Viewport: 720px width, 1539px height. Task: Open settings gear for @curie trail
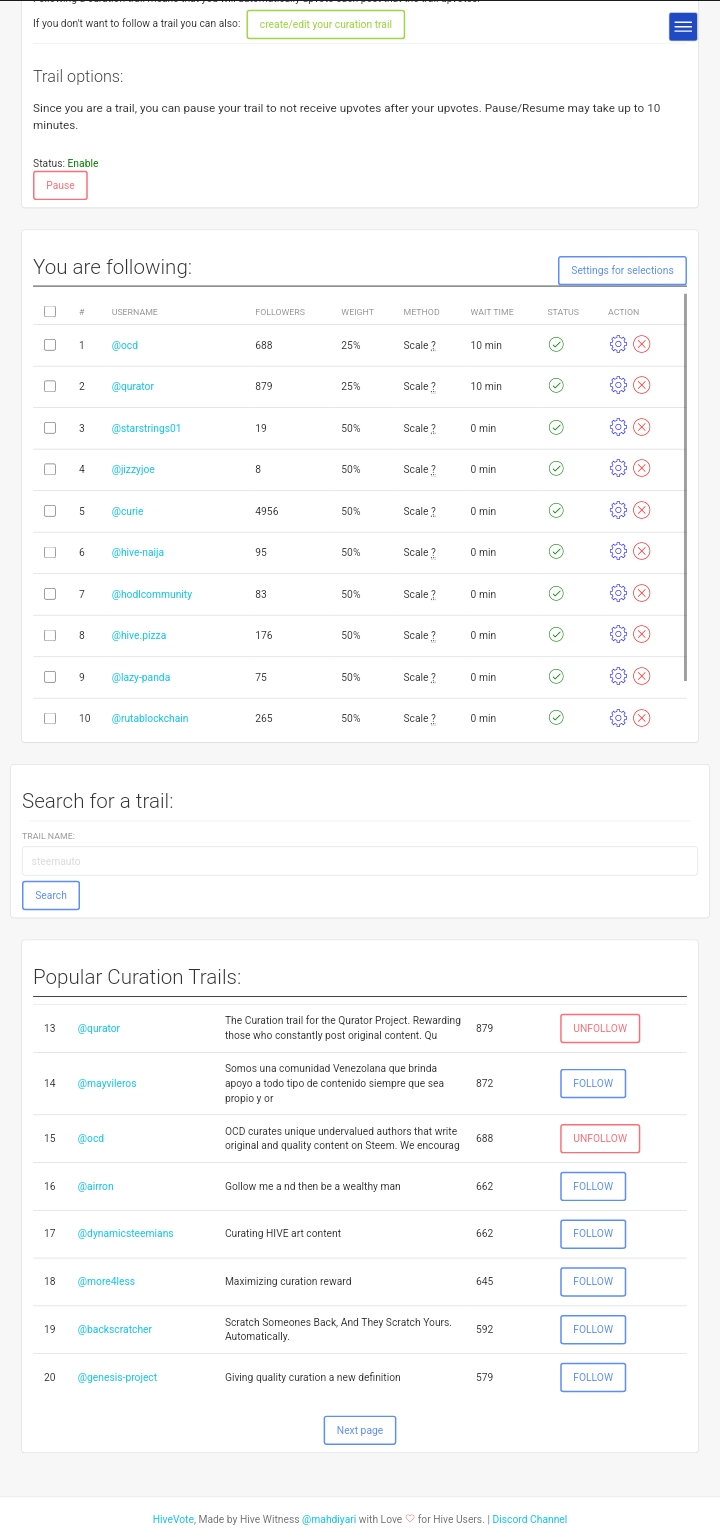click(618, 510)
